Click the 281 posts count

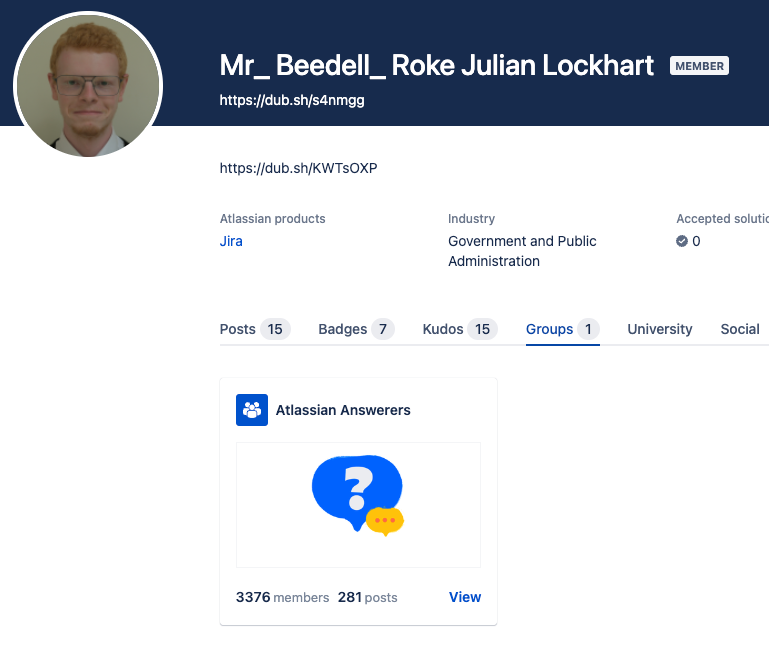tap(367, 598)
